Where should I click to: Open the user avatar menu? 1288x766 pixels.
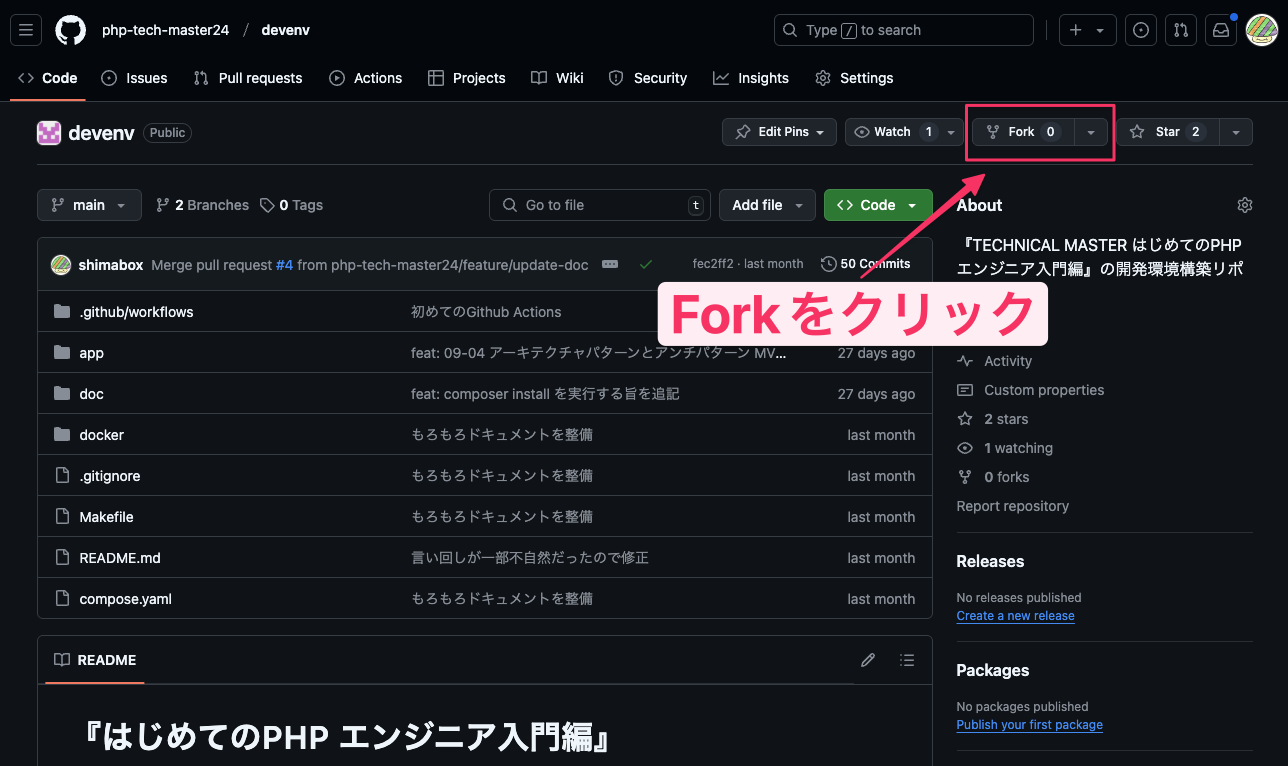click(1261, 30)
